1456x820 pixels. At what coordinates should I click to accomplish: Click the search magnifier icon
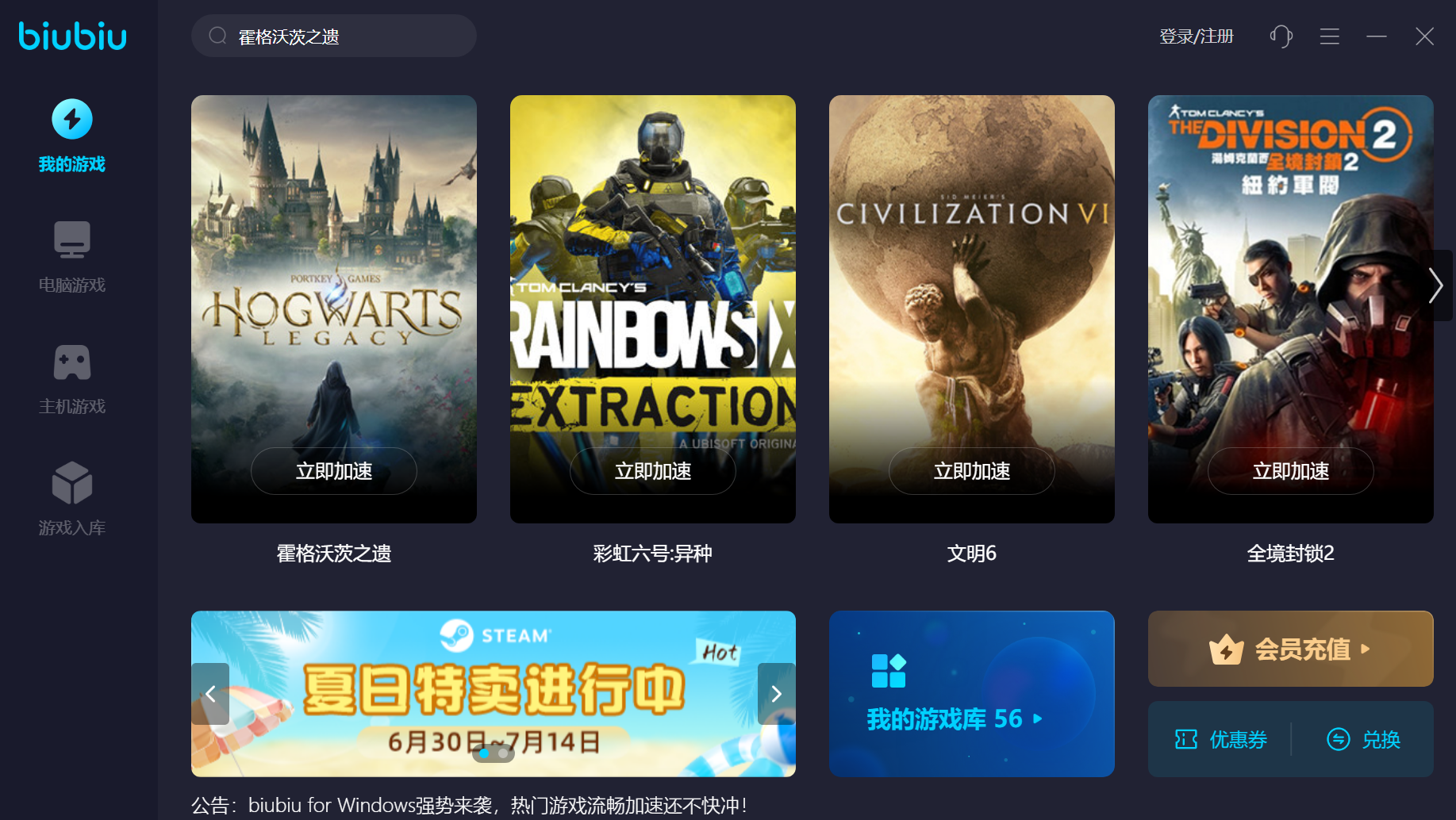[217, 36]
